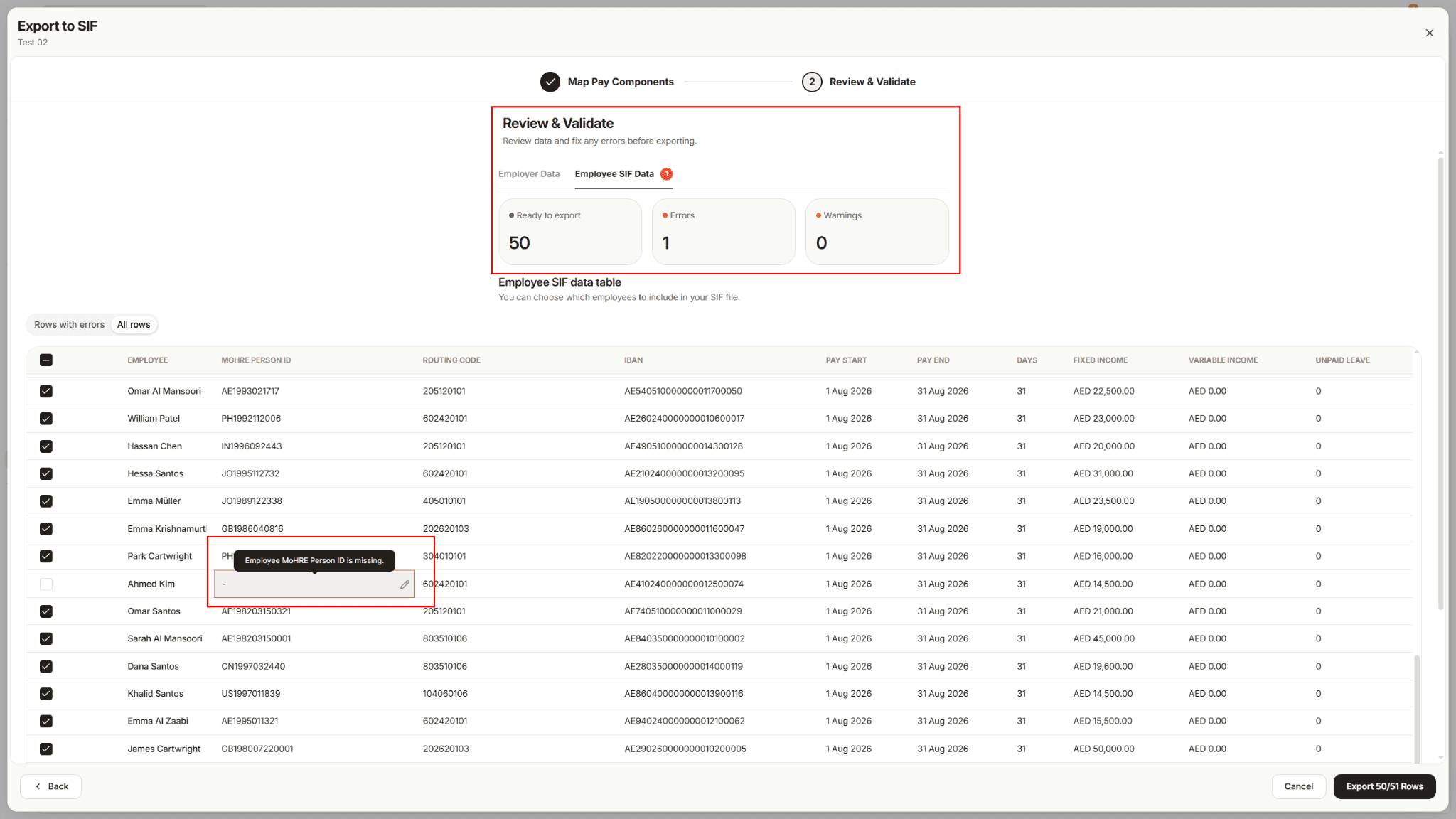Click the PAY END column header

[933, 360]
